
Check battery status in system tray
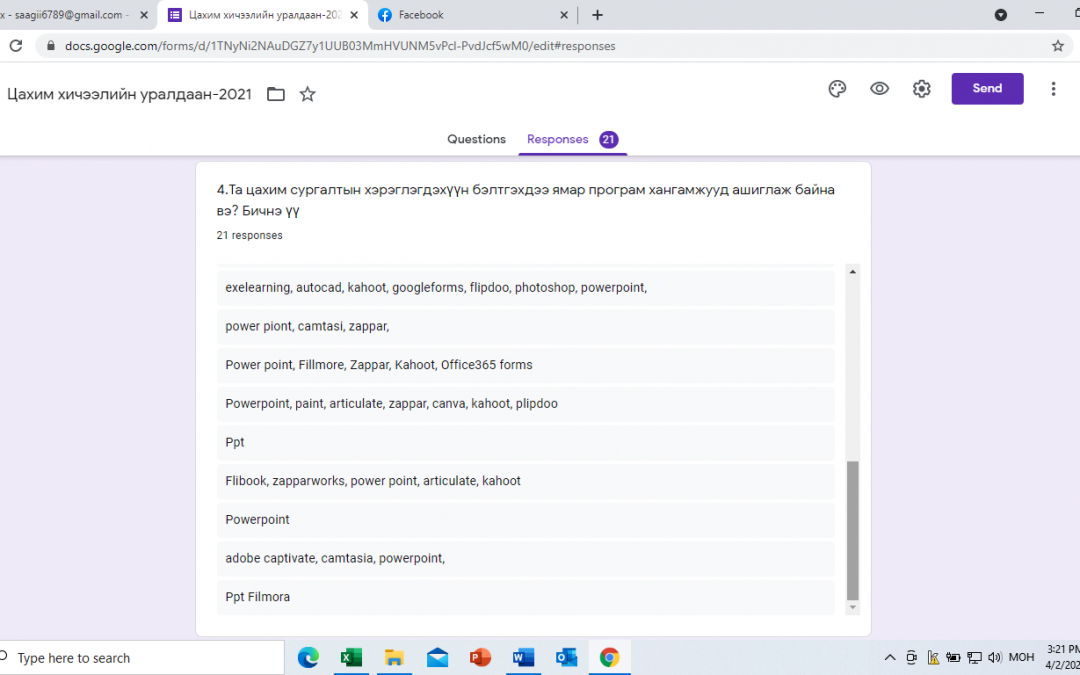[953, 658]
